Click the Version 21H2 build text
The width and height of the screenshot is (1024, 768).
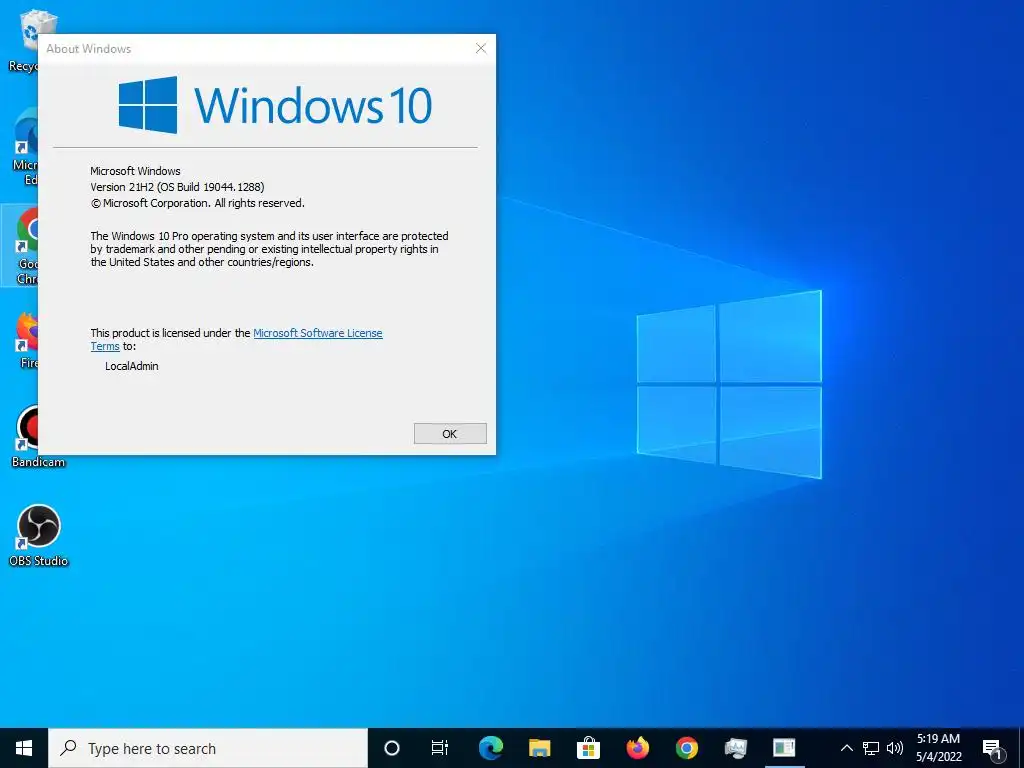tap(177, 187)
